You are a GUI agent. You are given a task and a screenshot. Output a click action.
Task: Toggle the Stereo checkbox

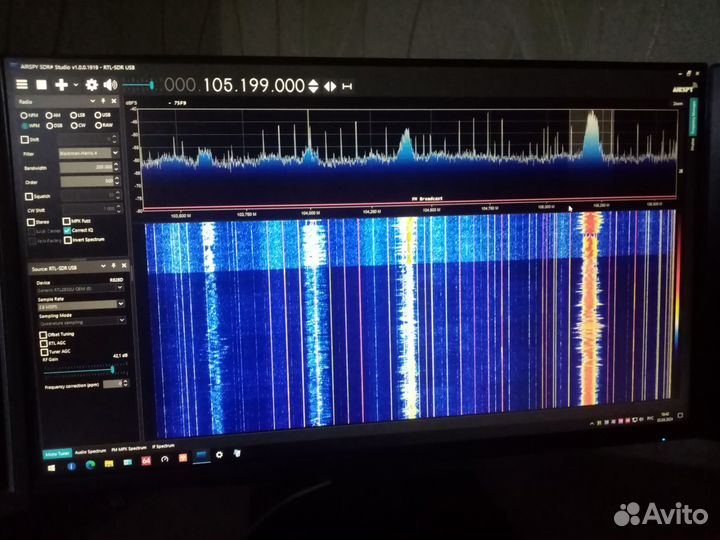31,222
